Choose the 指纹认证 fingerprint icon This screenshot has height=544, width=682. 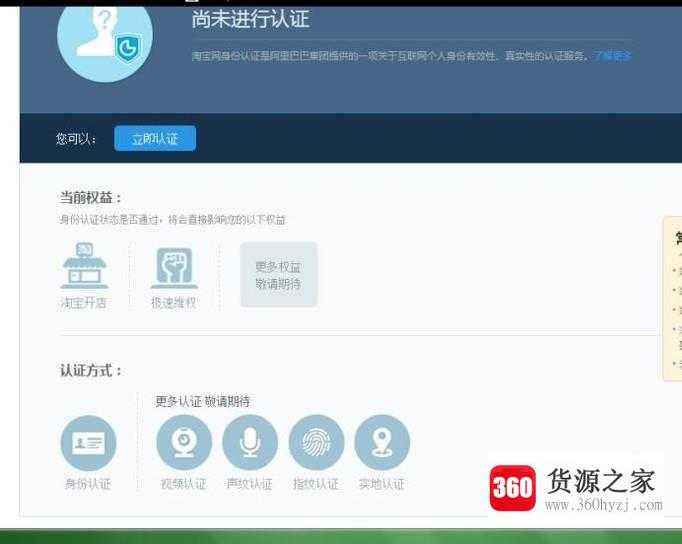[x=316, y=443]
